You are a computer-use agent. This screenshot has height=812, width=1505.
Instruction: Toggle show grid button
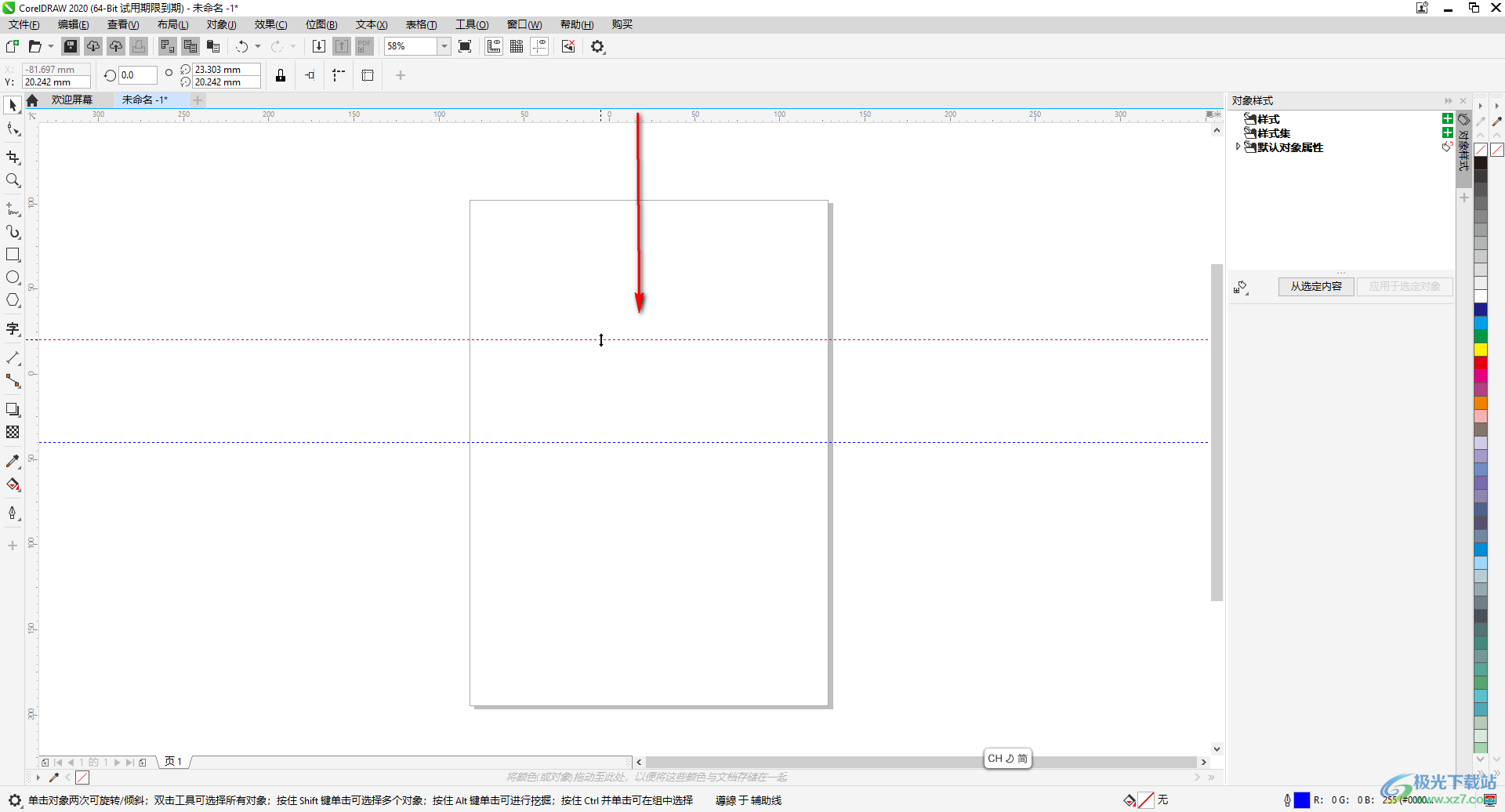(x=517, y=46)
